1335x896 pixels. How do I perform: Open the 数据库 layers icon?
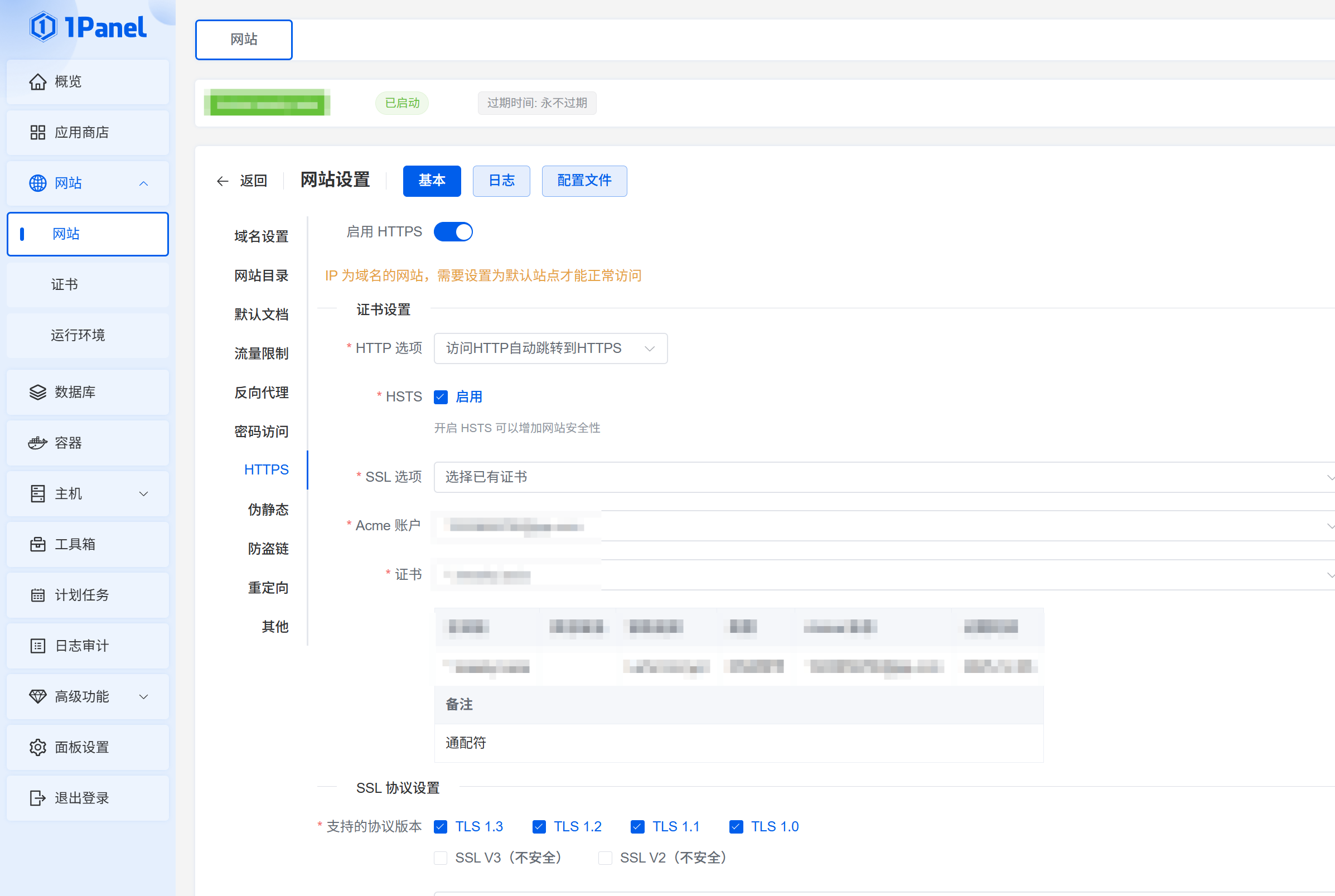[38, 392]
